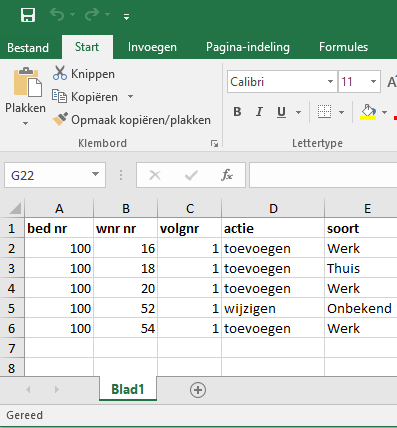This screenshot has height=428, width=397.
Task: Switch to the Start tab
Action: point(87,47)
